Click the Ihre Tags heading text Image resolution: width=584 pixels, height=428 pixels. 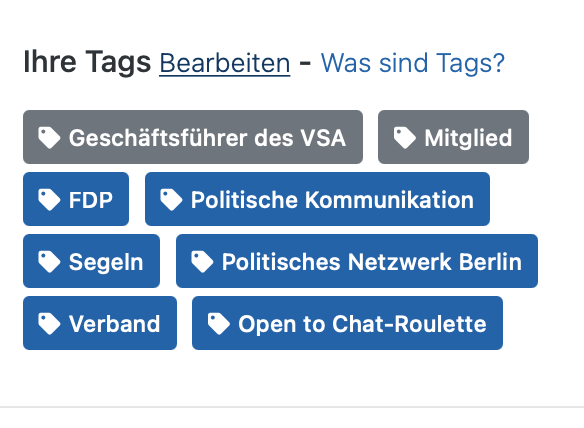click(87, 62)
